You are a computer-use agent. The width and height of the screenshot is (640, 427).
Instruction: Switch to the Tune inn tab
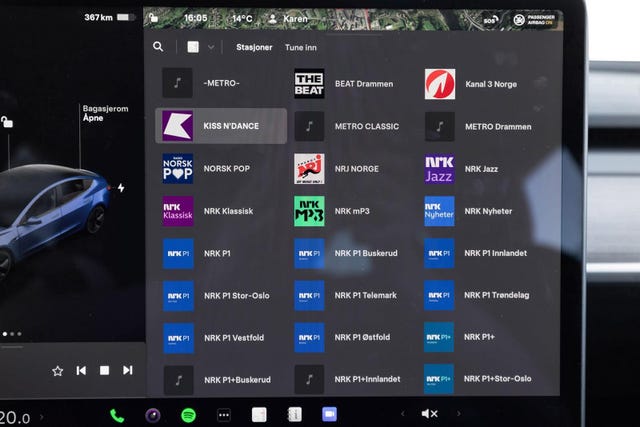301,47
